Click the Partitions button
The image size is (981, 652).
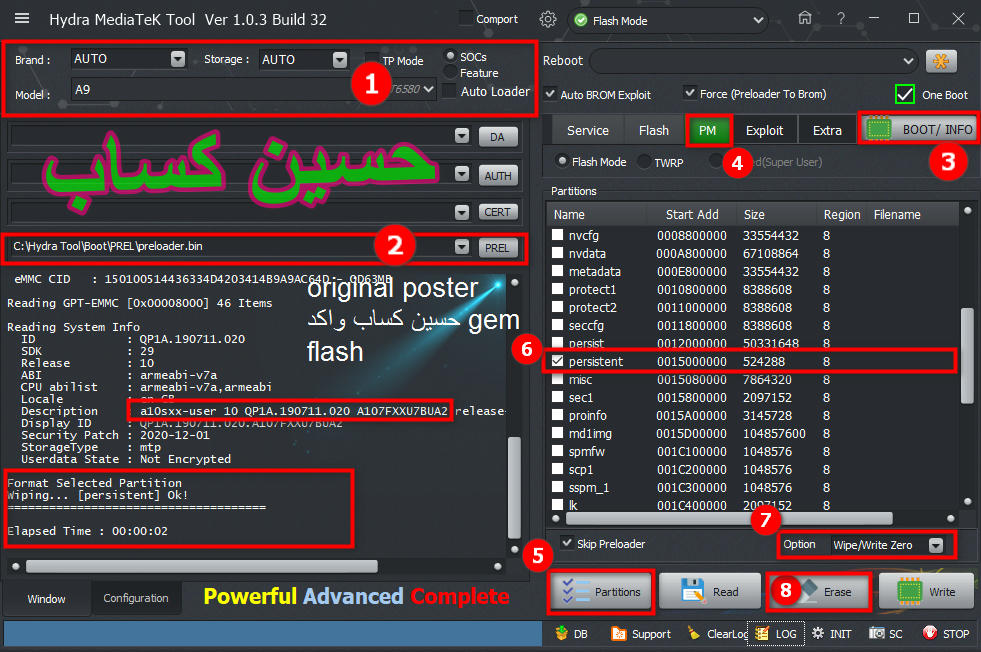pos(601,591)
